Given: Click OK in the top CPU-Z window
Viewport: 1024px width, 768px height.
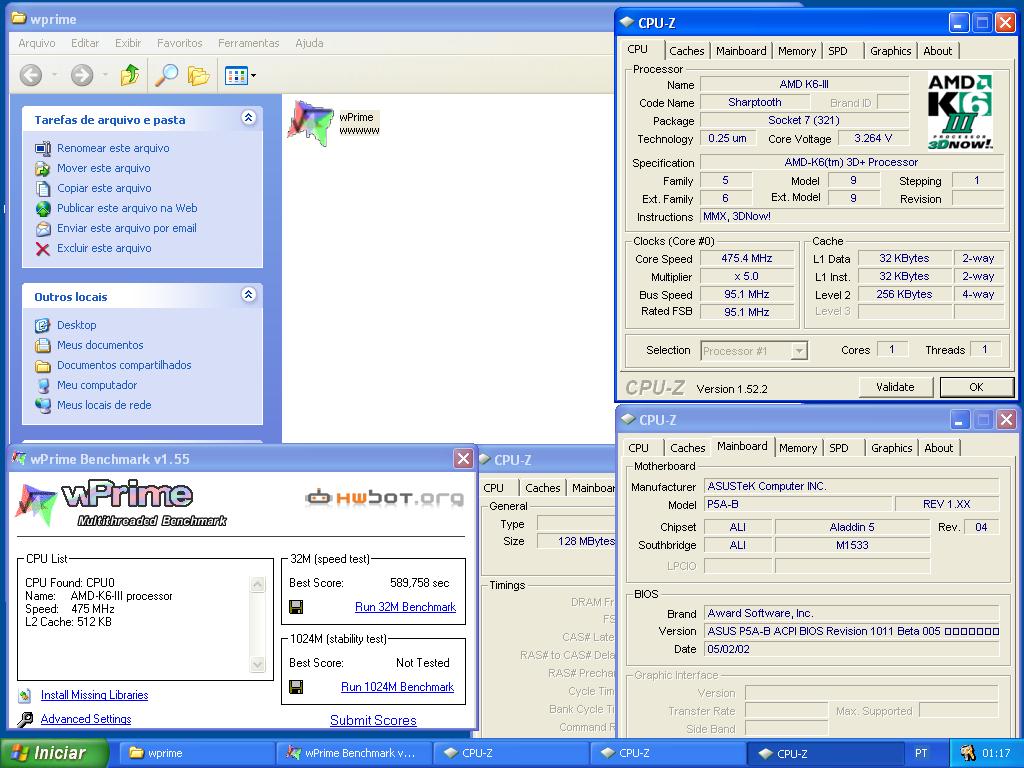Looking at the screenshot, I should pos(976,387).
